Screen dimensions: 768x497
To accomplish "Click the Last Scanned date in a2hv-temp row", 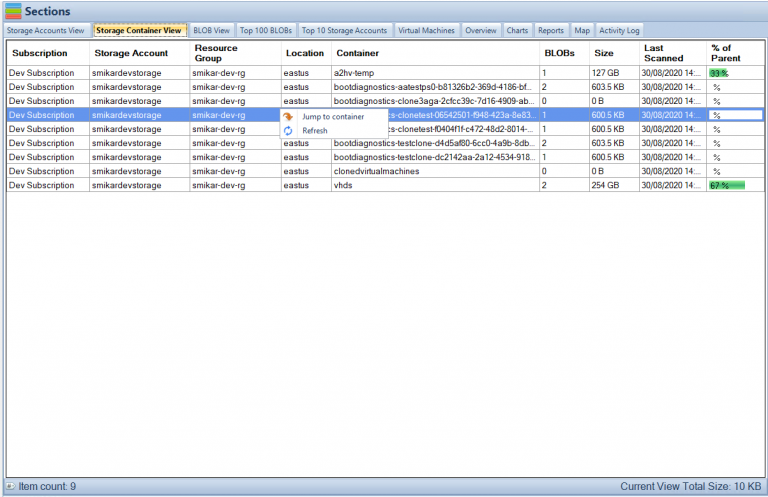I will 673,73.
